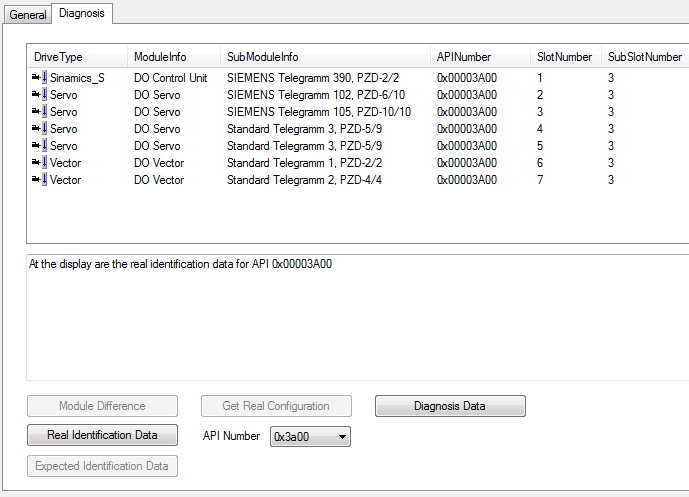Click Expected Identification Data button
Screen dimensions: 689x497
(x=102, y=466)
